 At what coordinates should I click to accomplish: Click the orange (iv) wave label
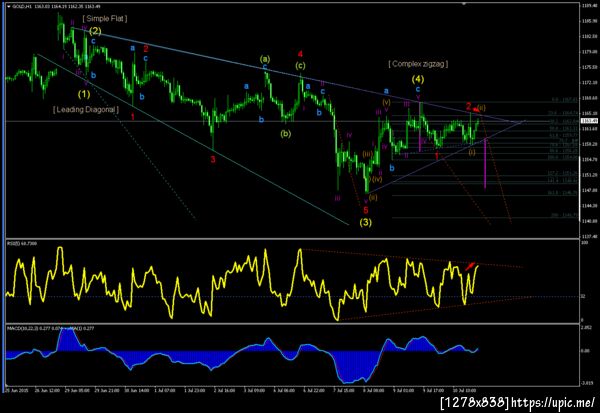pos(377,179)
